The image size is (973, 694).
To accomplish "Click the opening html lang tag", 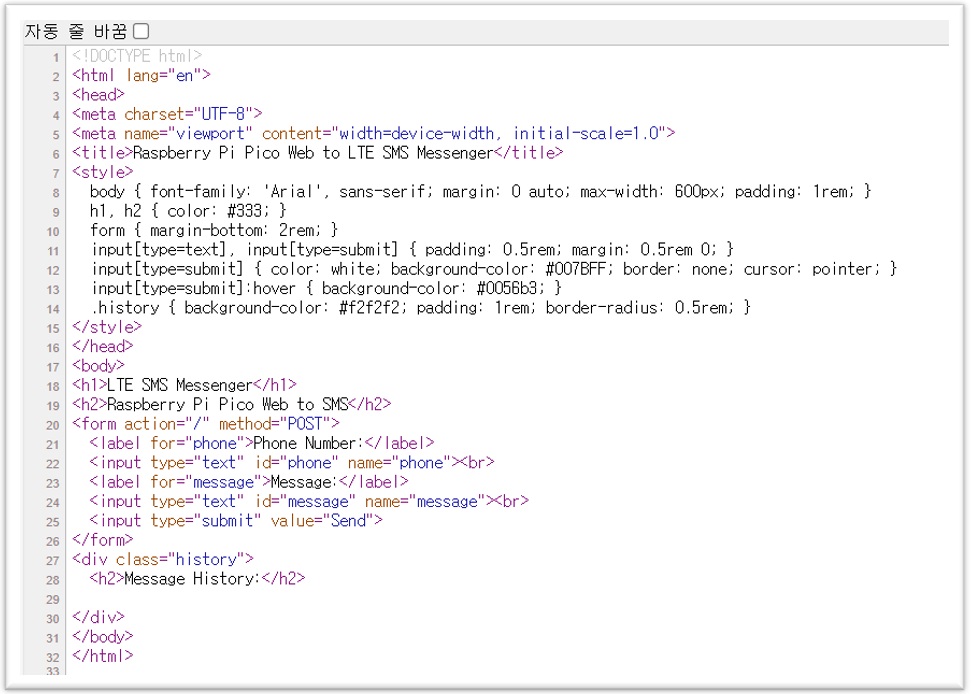I will (x=141, y=75).
